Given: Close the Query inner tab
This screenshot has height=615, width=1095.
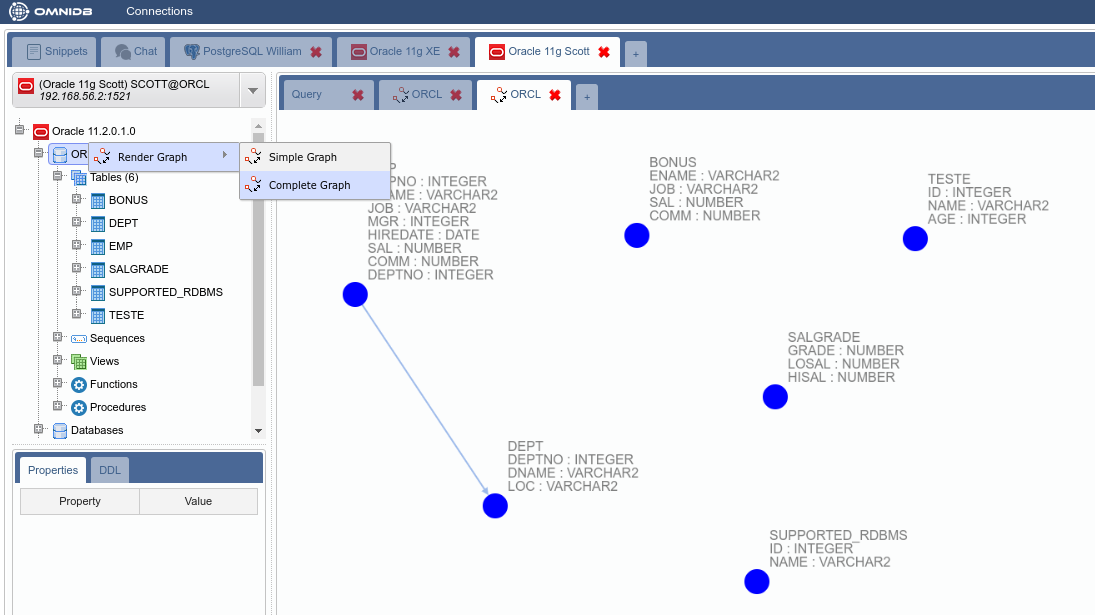Looking at the screenshot, I should click(x=358, y=95).
